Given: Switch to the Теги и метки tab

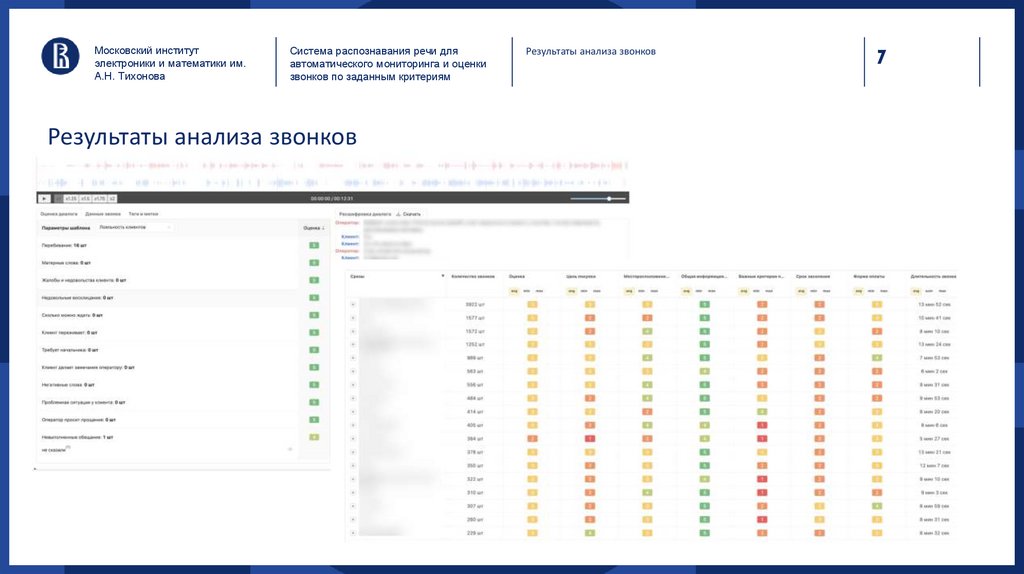Looking at the screenshot, I should click(x=143, y=214).
